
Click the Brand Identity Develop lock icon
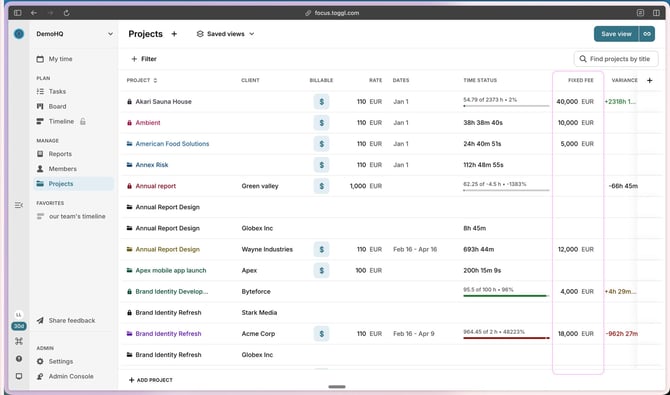pos(129,292)
